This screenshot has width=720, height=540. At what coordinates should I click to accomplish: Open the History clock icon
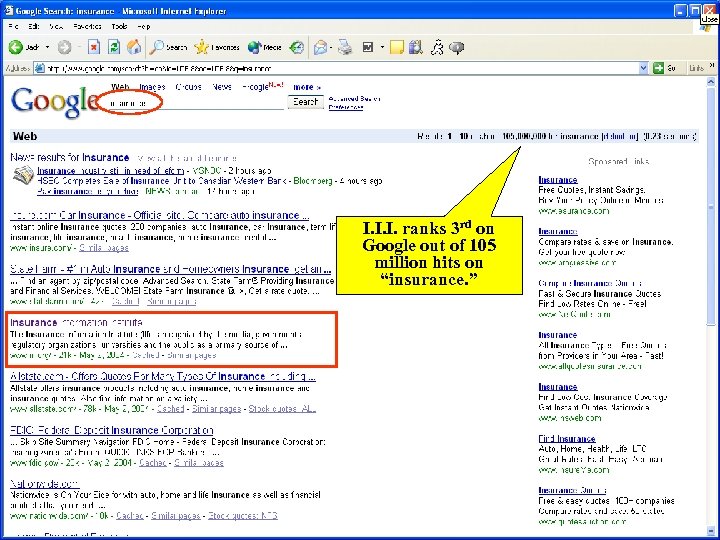pos(297,47)
